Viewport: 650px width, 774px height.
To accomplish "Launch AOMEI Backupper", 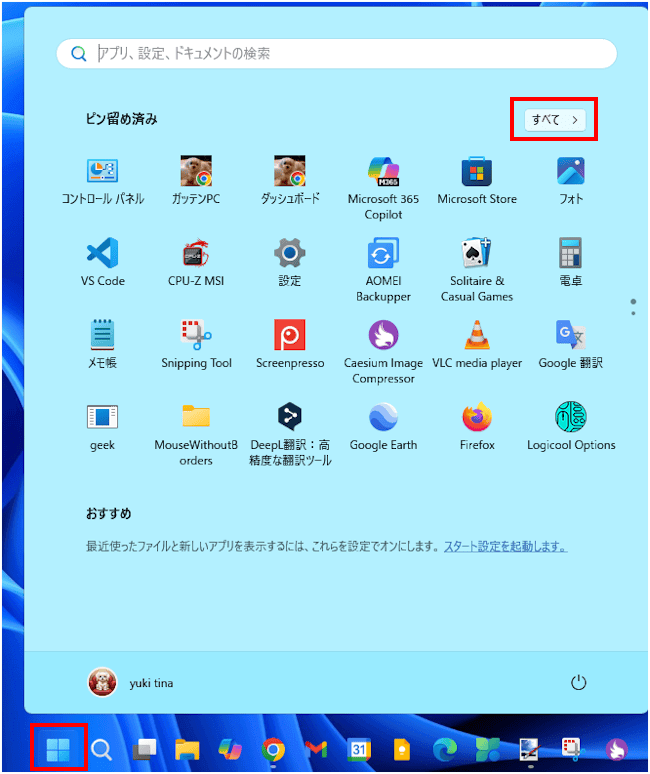I will click(383, 271).
